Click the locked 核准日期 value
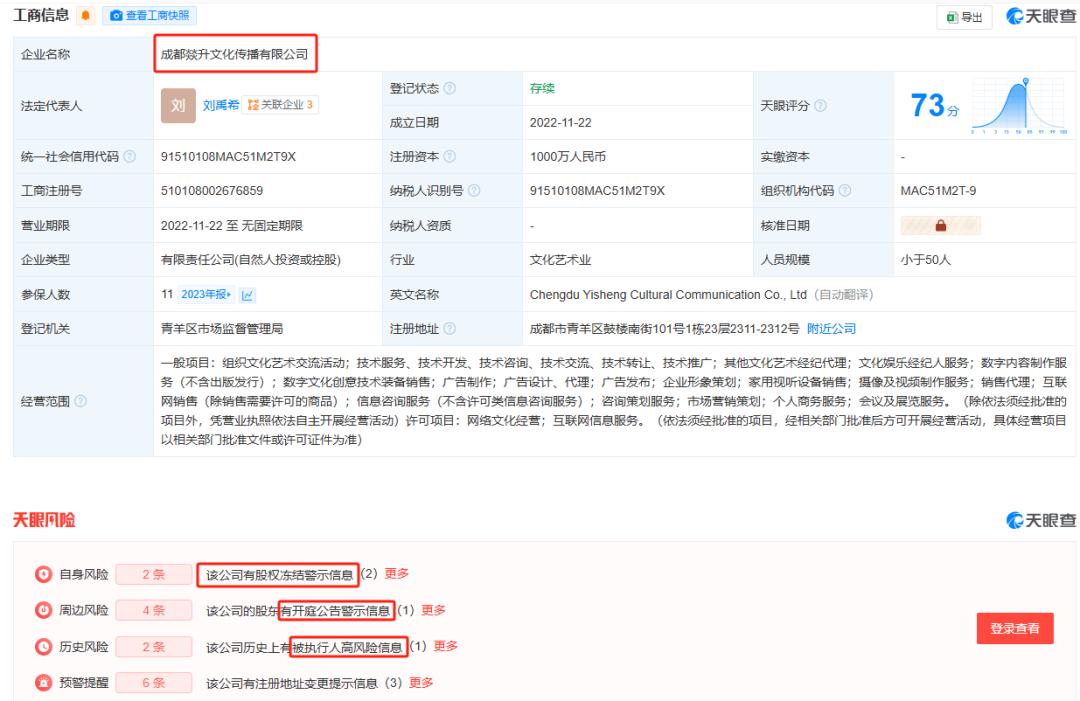The height and width of the screenshot is (701, 1080). pyautogui.click(x=939, y=226)
